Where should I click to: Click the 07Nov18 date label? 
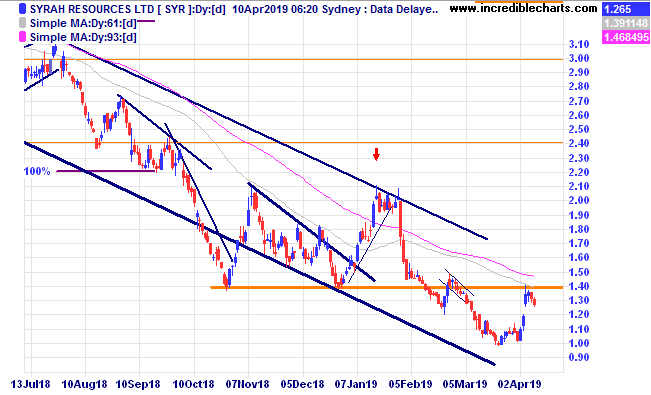pos(247,384)
